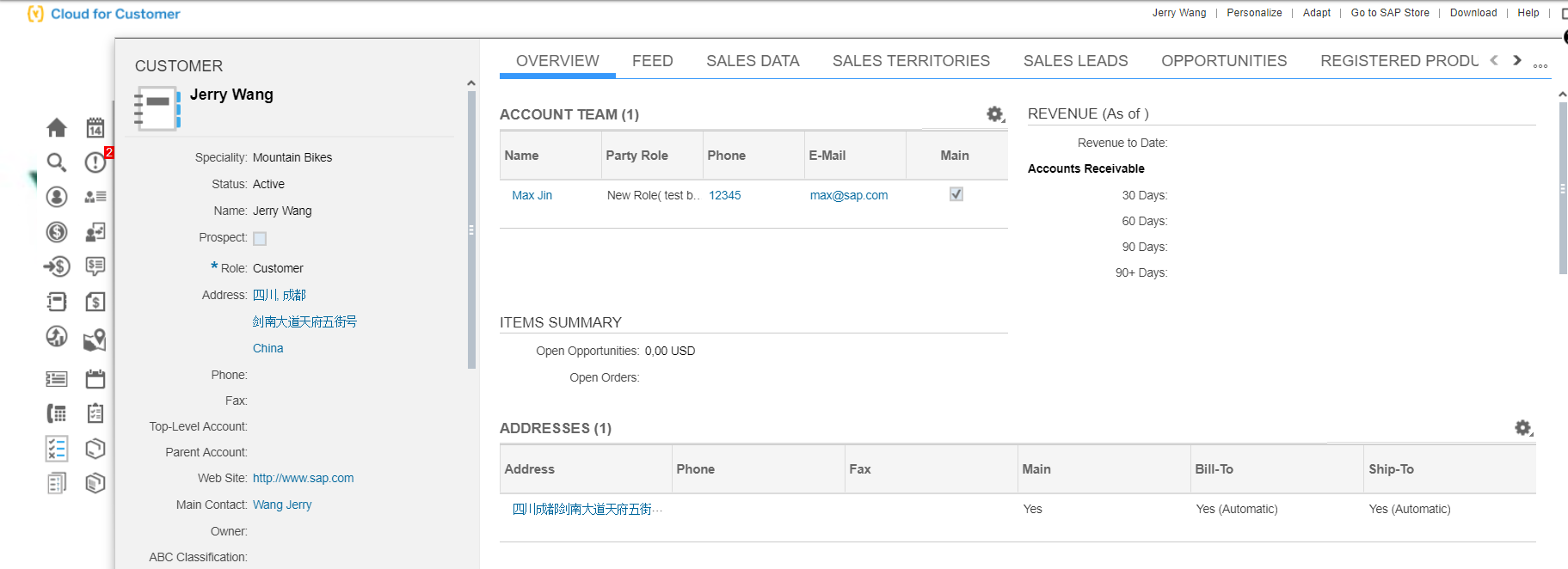Open the http://www.sap.com web site link
This screenshot has height=569, width=1568.
(x=303, y=478)
